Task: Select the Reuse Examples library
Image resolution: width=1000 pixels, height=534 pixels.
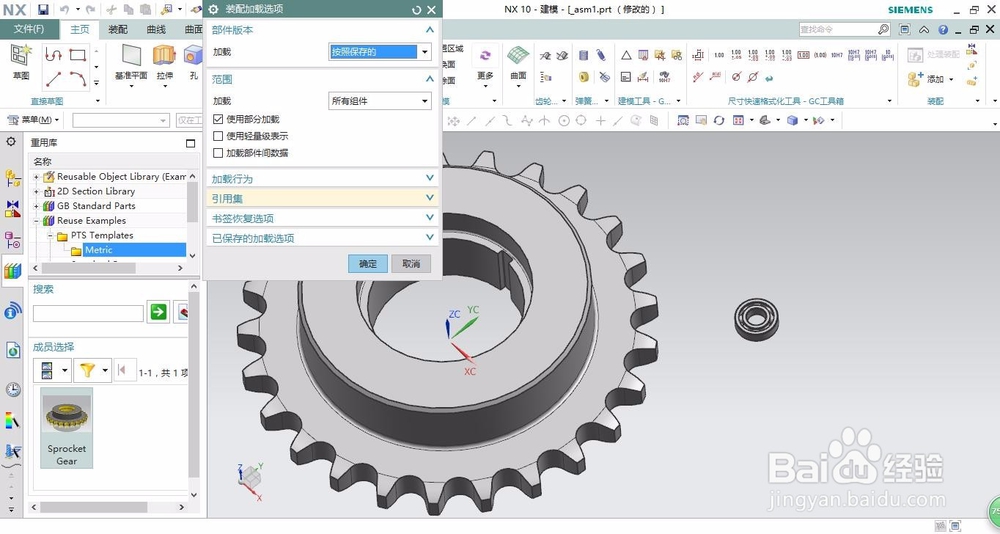Action: point(91,221)
